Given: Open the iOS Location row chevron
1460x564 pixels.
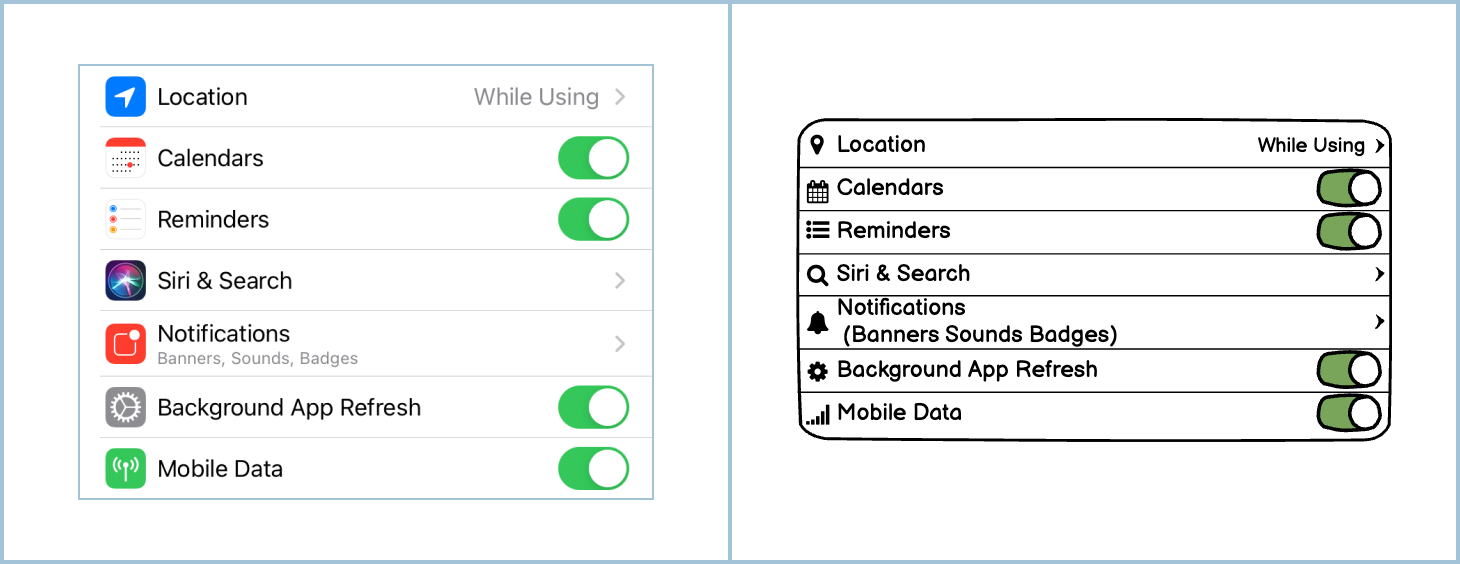Looking at the screenshot, I should (620, 97).
